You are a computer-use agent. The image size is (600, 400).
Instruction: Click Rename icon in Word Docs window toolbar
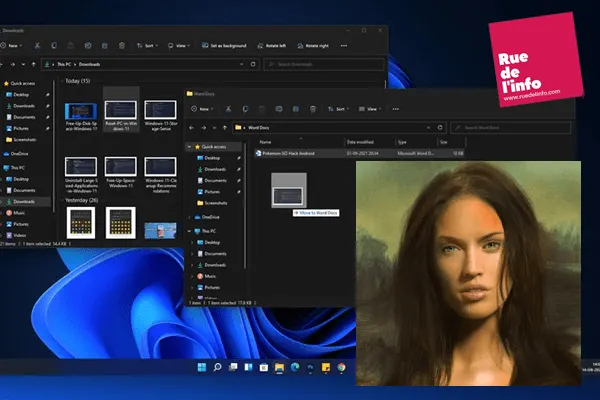279,109
